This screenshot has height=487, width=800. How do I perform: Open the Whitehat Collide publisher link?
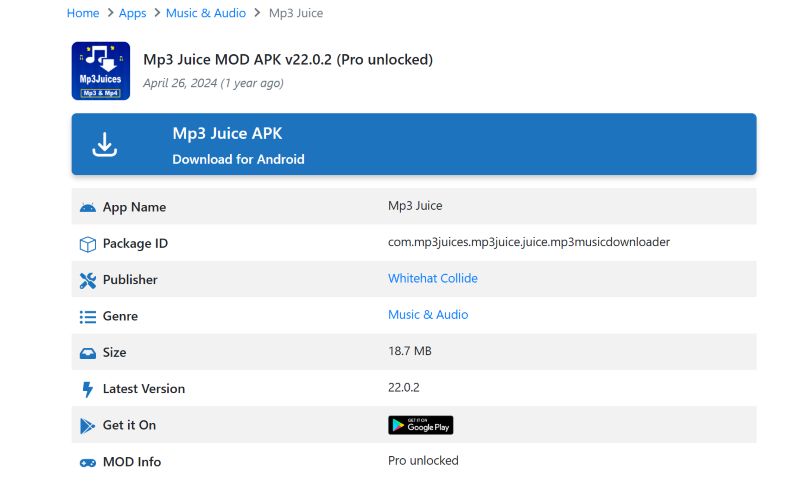click(x=432, y=278)
